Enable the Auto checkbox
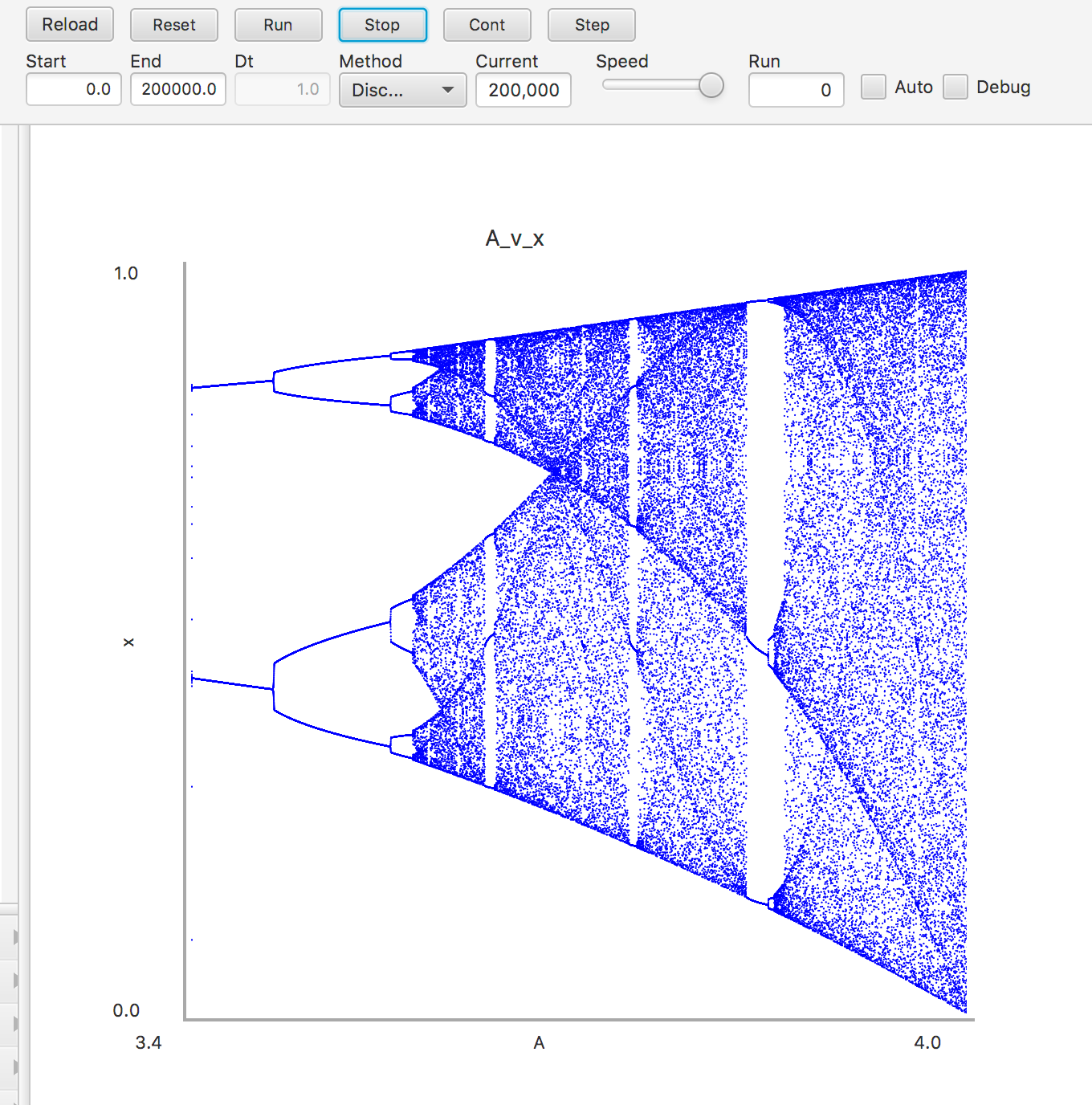This screenshot has width=1092, height=1105. [874, 88]
